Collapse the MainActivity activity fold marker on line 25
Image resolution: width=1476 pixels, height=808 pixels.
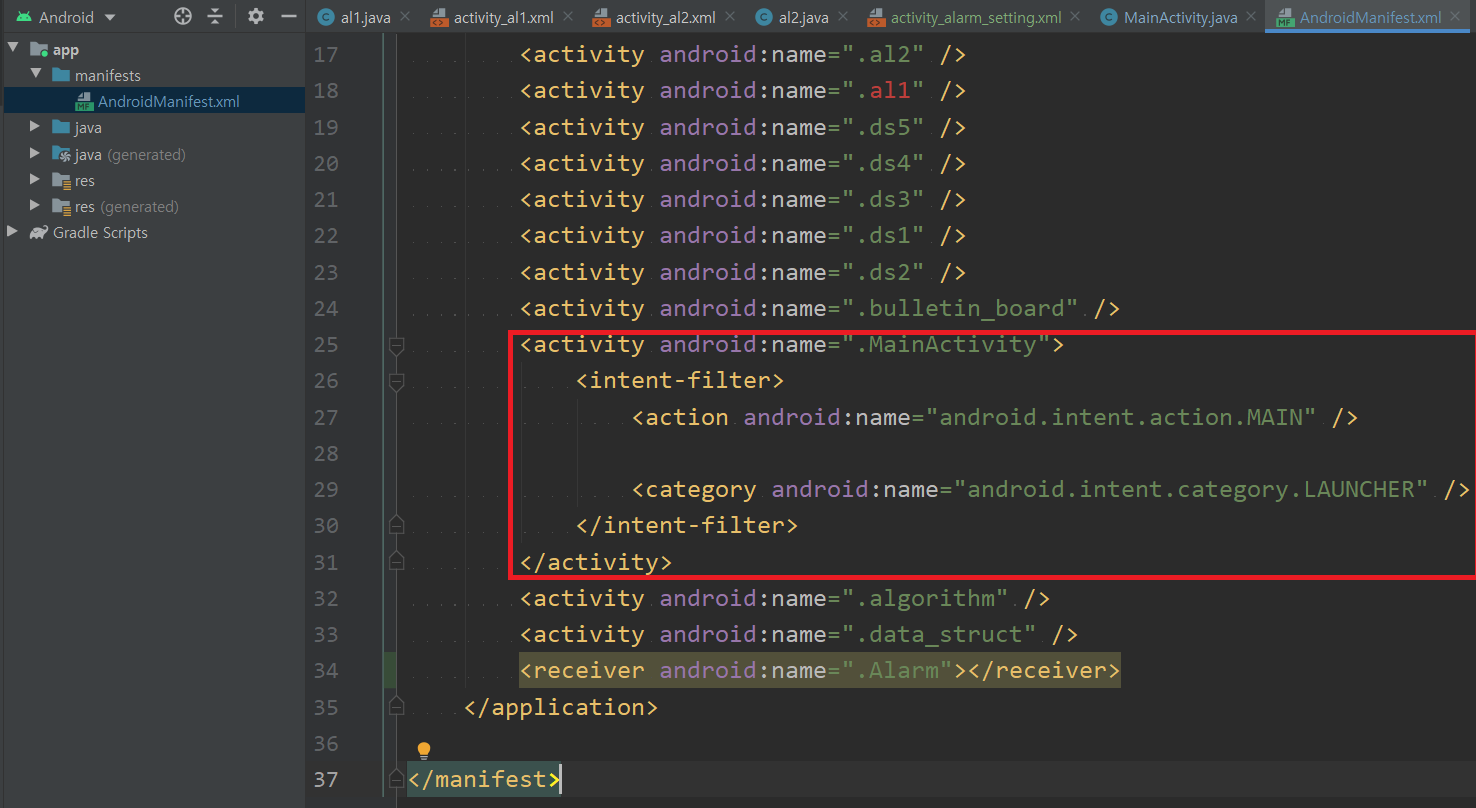[x=396, y=345]
